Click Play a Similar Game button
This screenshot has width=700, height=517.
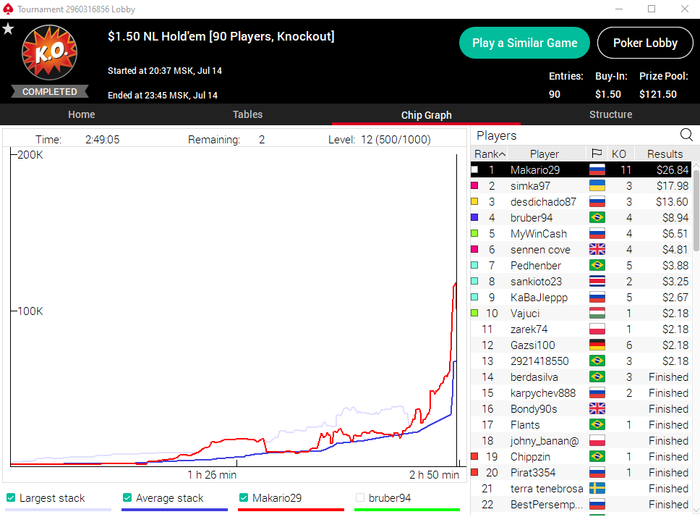pyautogui.click(x=525, y=43)
